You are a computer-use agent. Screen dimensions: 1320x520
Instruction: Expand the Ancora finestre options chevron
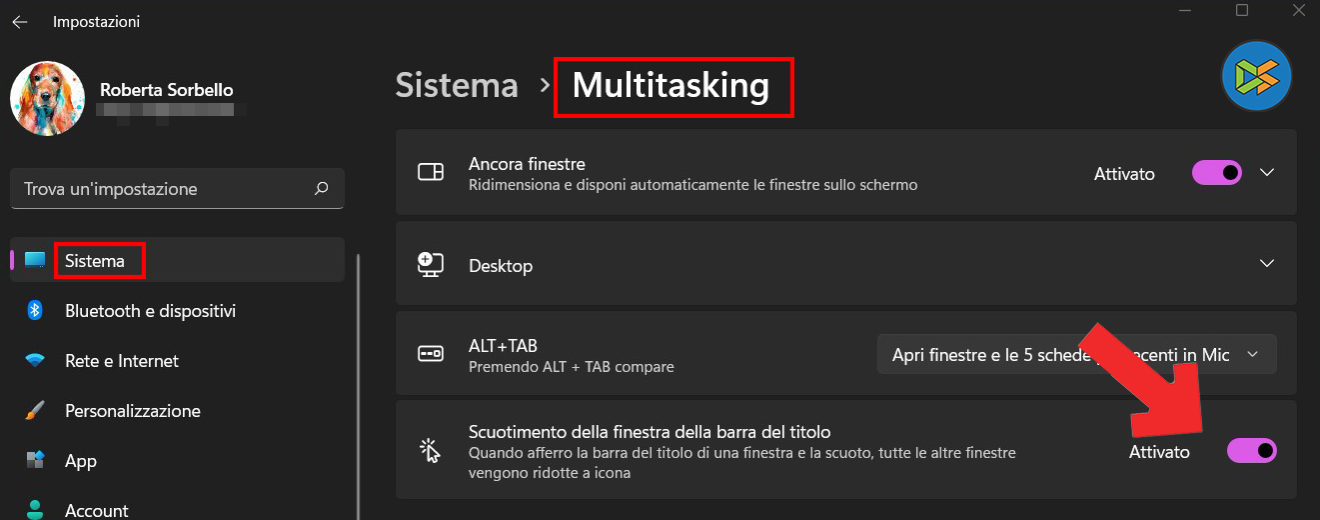point(1267,173)
